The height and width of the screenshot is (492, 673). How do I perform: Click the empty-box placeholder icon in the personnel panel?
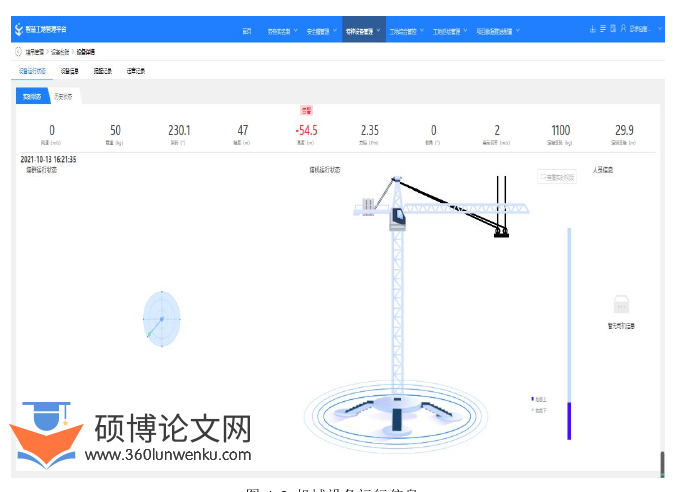(x=621, y=304)
